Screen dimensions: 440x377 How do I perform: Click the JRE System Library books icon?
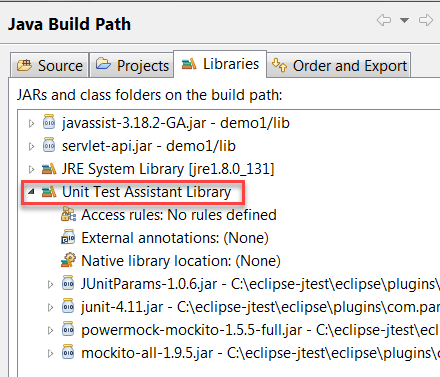tap(49, 169)
